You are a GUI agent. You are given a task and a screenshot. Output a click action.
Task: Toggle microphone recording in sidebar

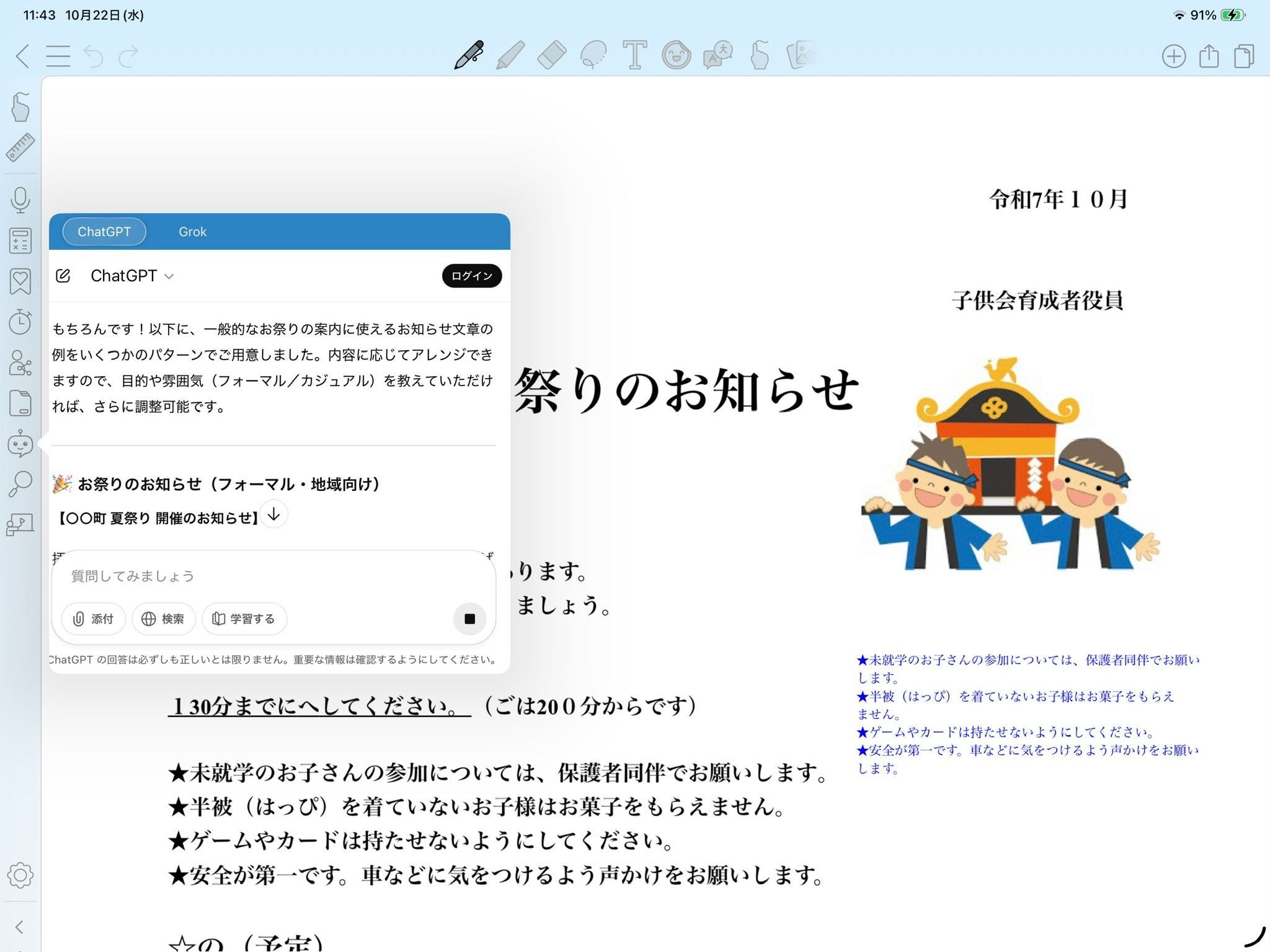[20, 200]
